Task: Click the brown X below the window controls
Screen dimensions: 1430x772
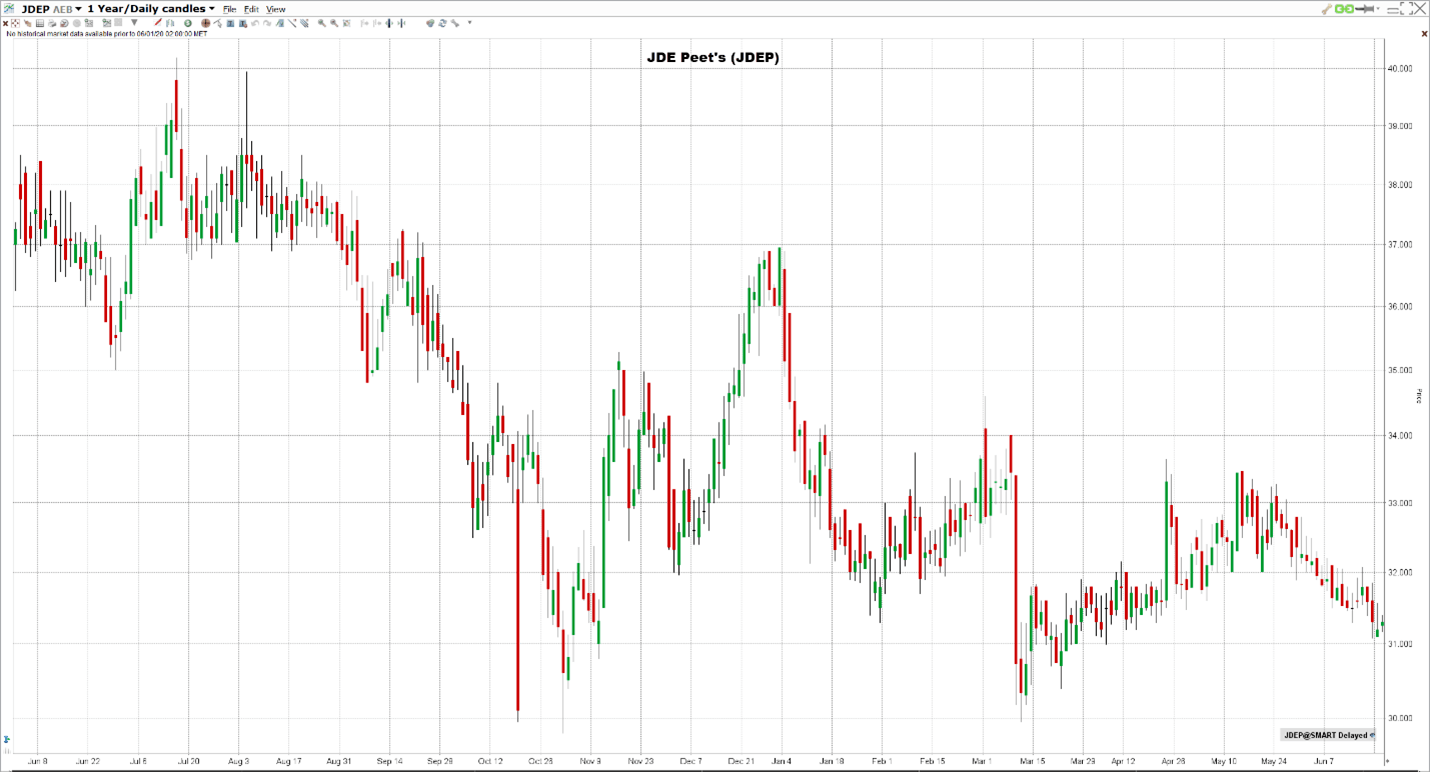Action: click(x=1424, y=34)
